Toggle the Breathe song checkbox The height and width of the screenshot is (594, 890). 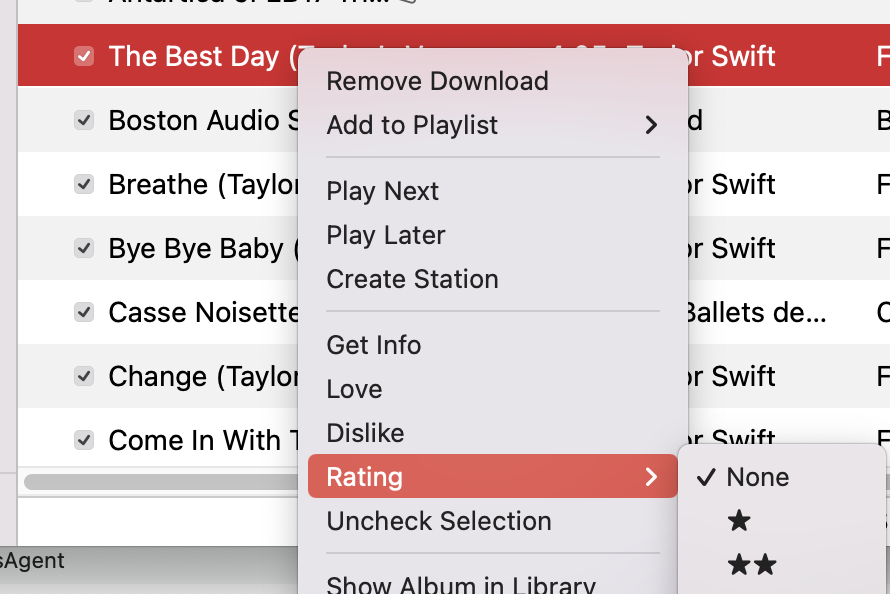tap(84, 184)
